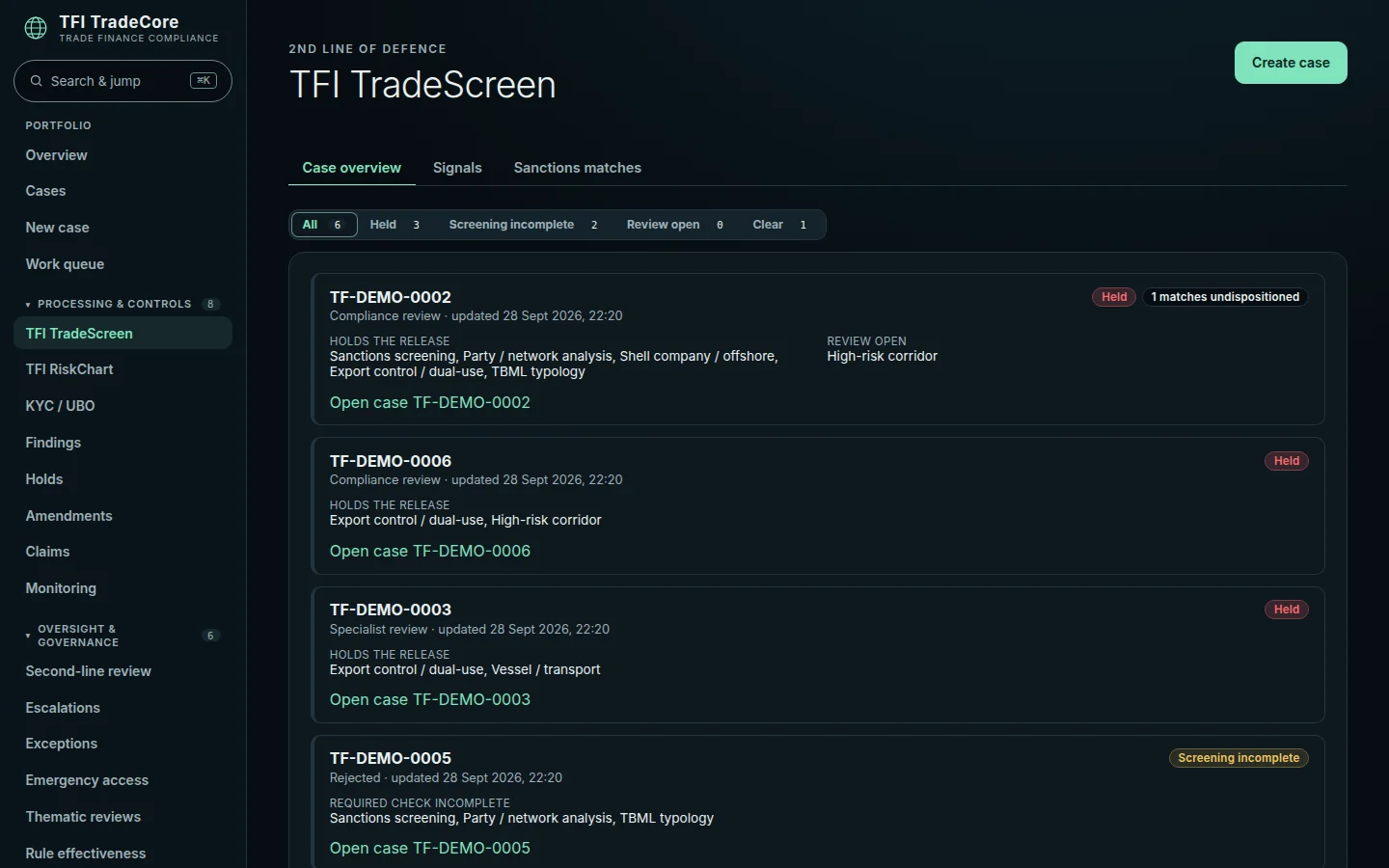
Task: Open the Search & jump field
Action: 123,81
